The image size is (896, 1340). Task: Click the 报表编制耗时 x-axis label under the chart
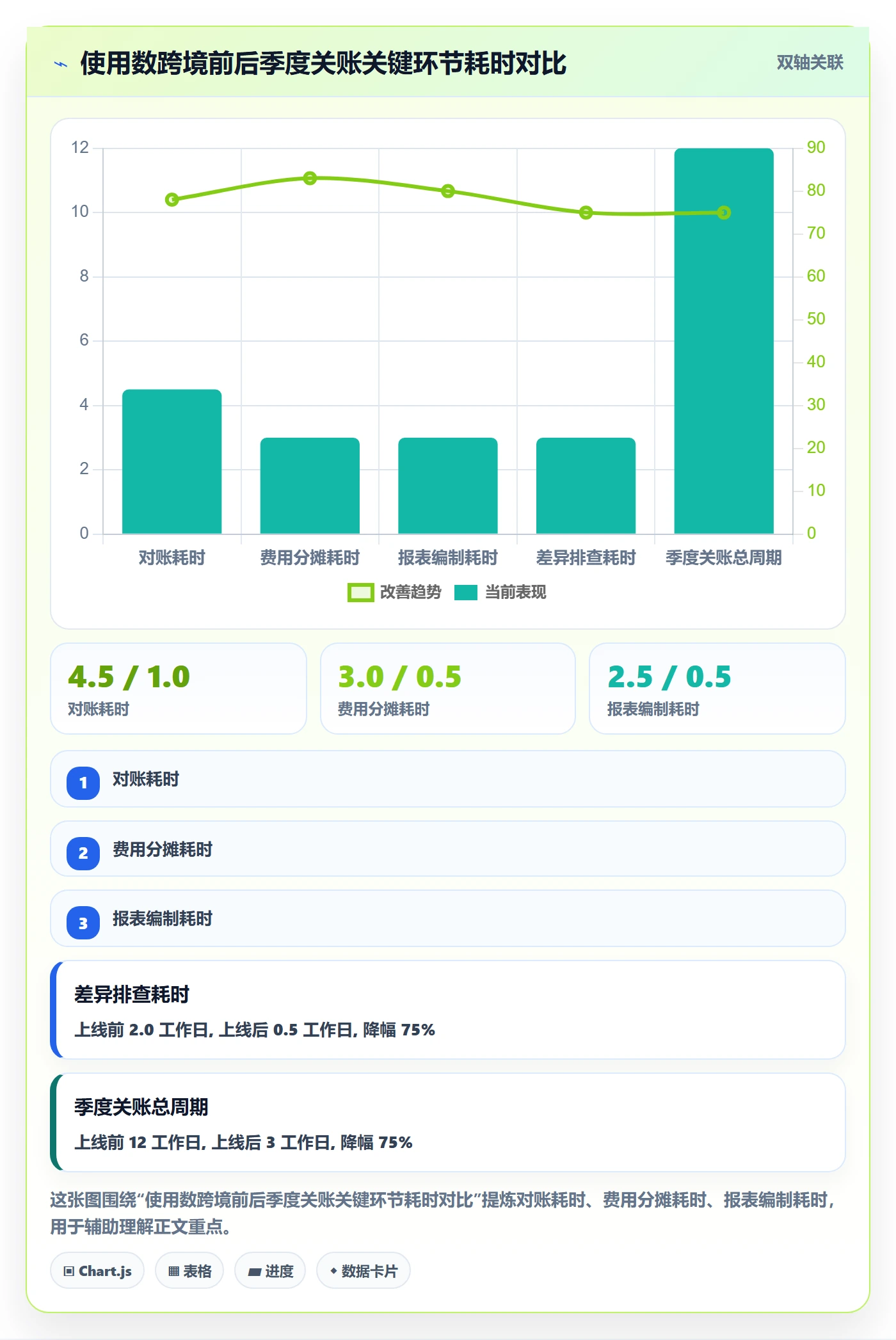[x=448, y=558]
